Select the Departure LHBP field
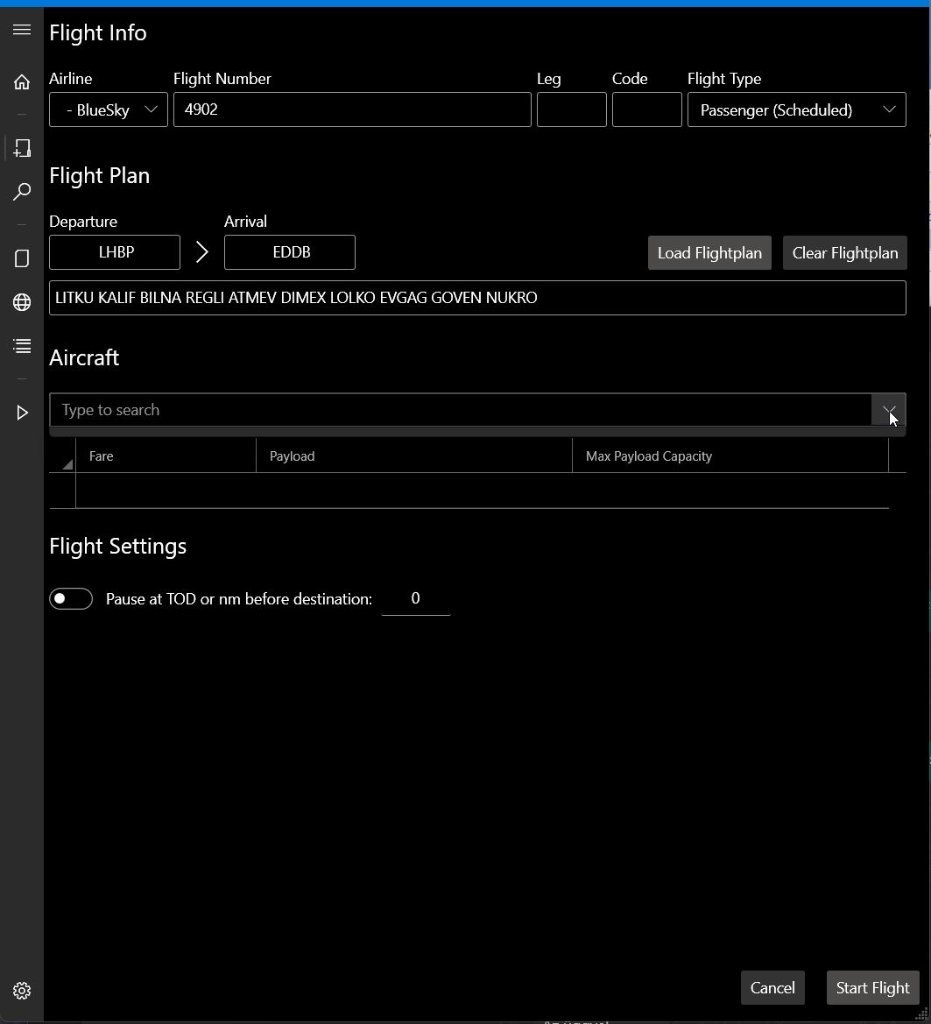The image size is (931, 1024). pyautogui.click(x=115, y=253)
